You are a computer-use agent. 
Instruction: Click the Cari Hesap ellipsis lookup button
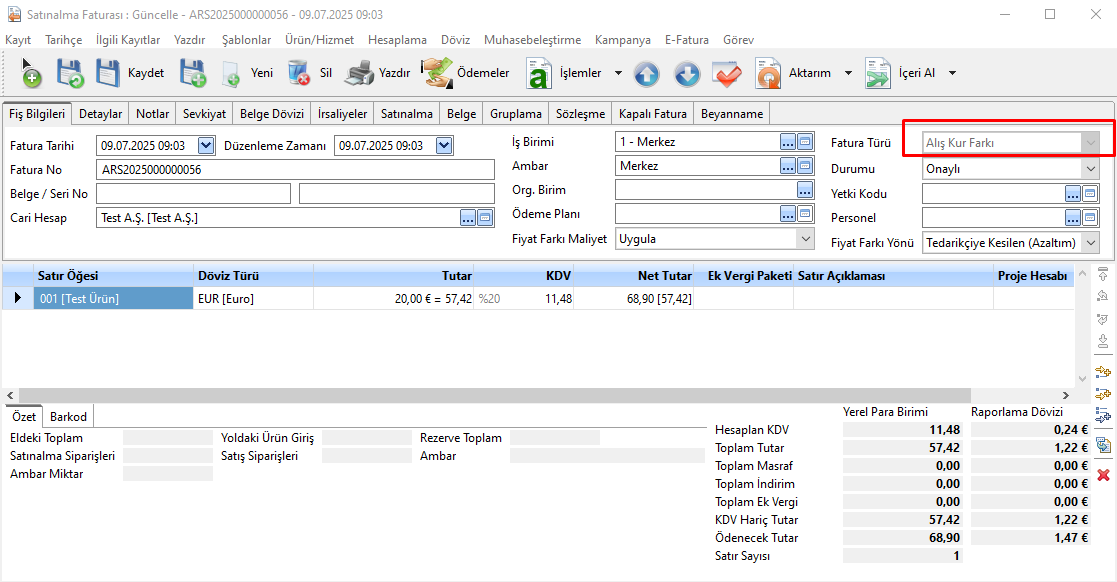click(x=467, y=218)
